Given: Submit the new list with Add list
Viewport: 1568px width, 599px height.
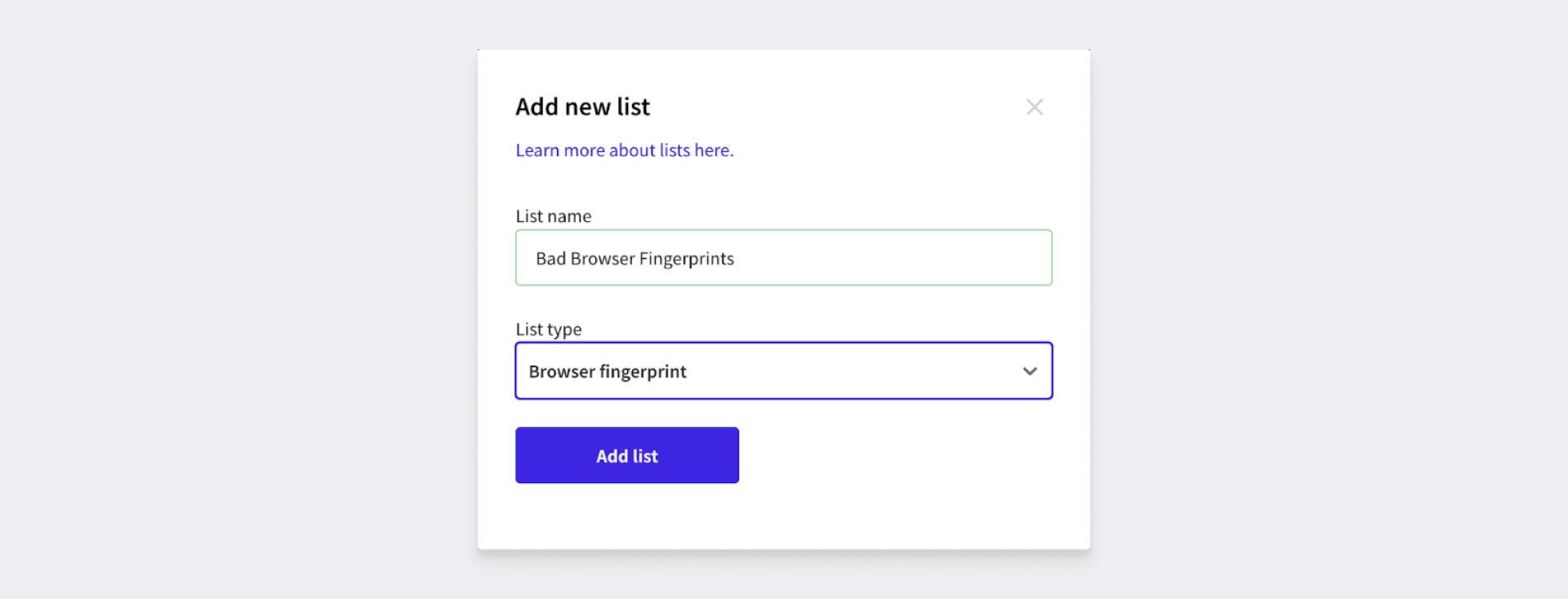Looking at the screenshot, I should coord(626,455).
